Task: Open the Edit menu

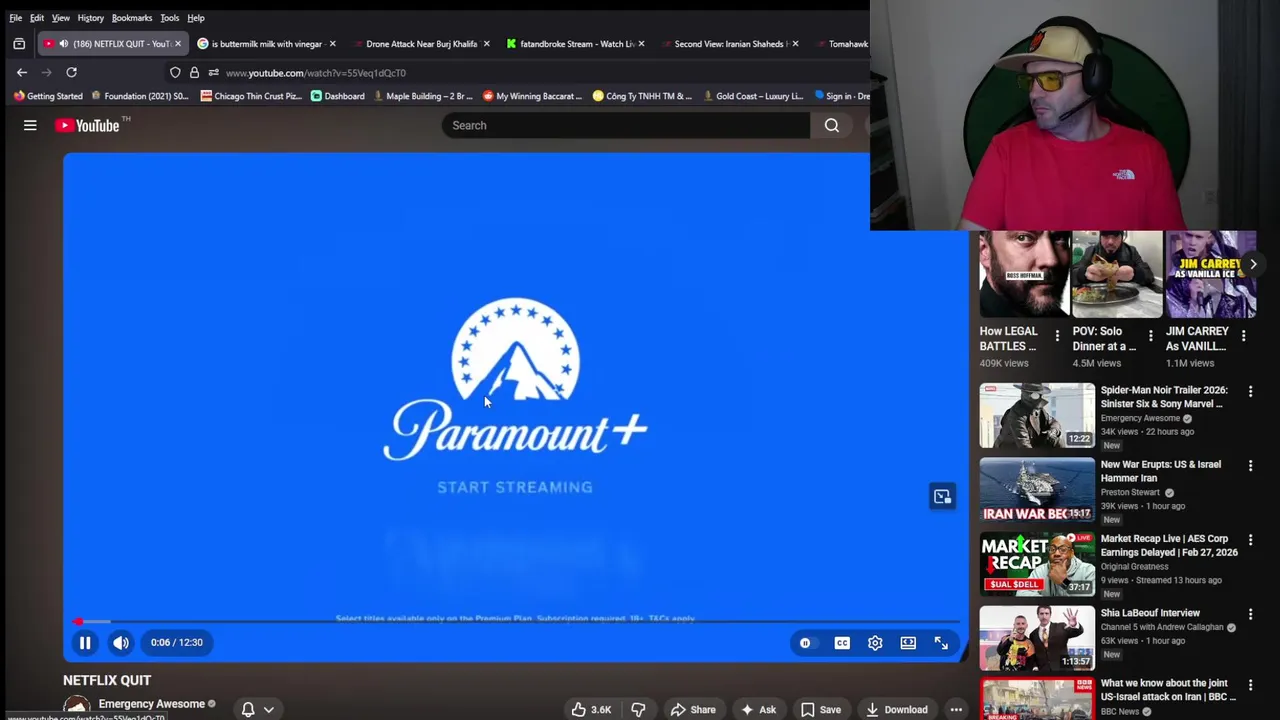Action: pos(37,18)
